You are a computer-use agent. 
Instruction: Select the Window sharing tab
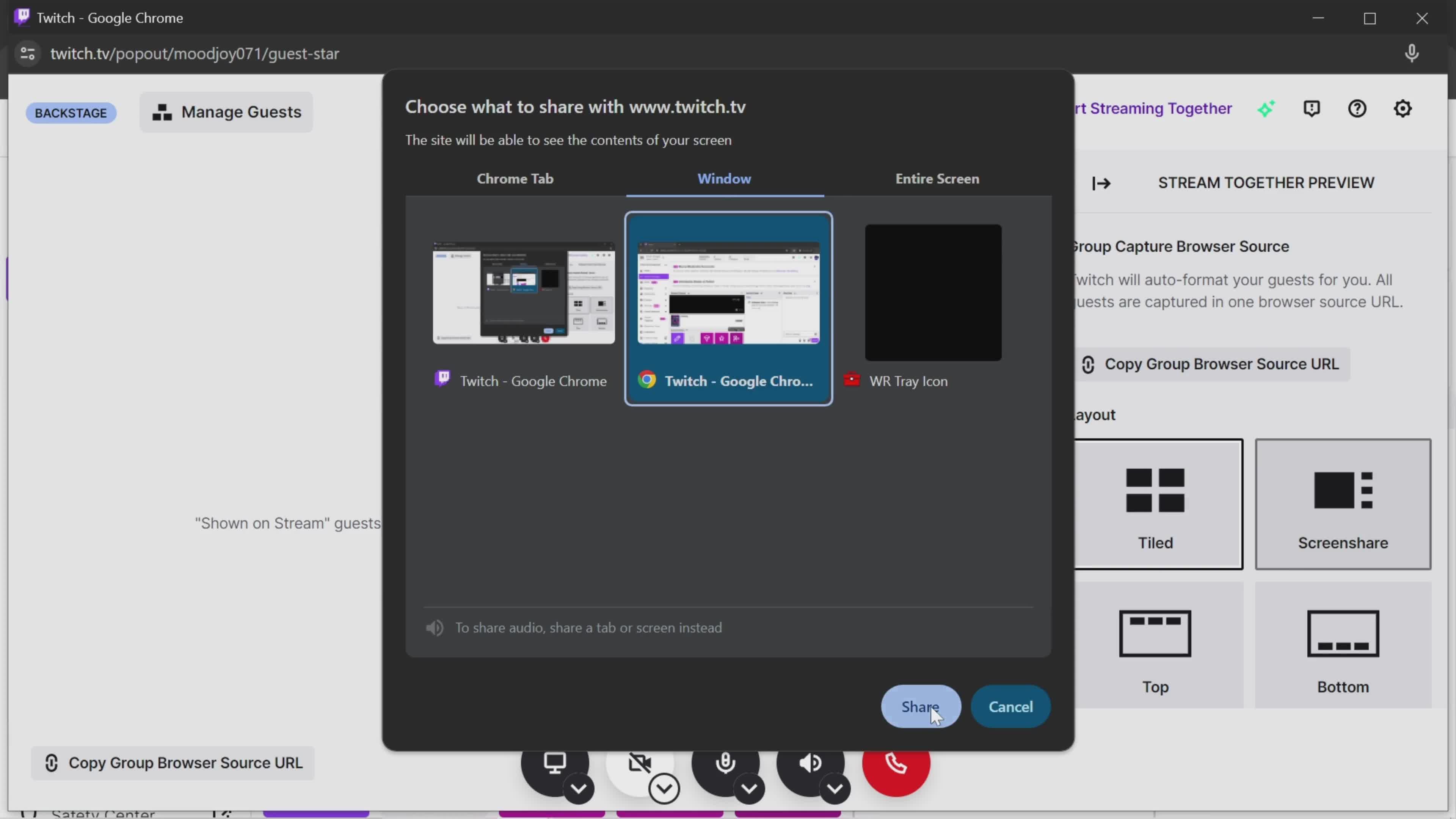(x=724, y=178)
